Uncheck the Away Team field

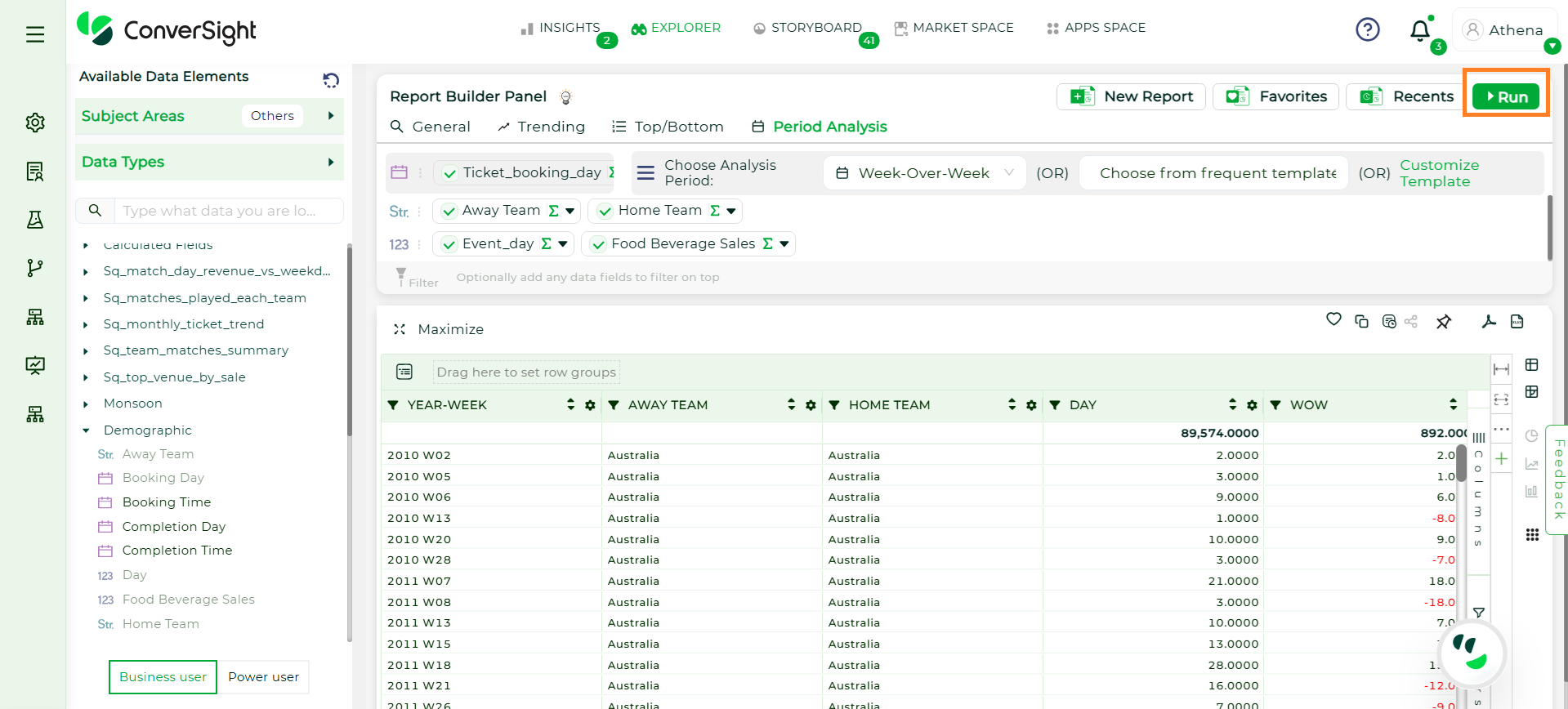449,212
